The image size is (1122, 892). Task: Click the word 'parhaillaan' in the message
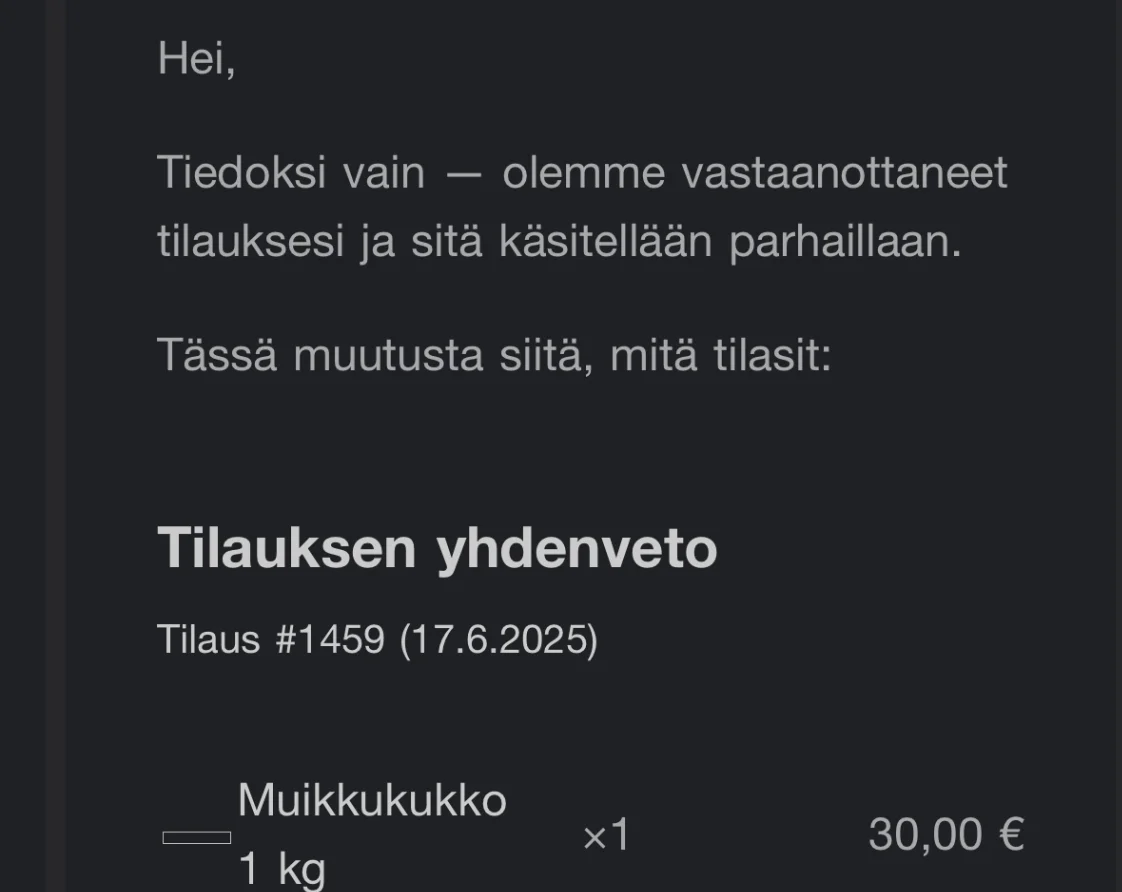(x=845, y=243)
